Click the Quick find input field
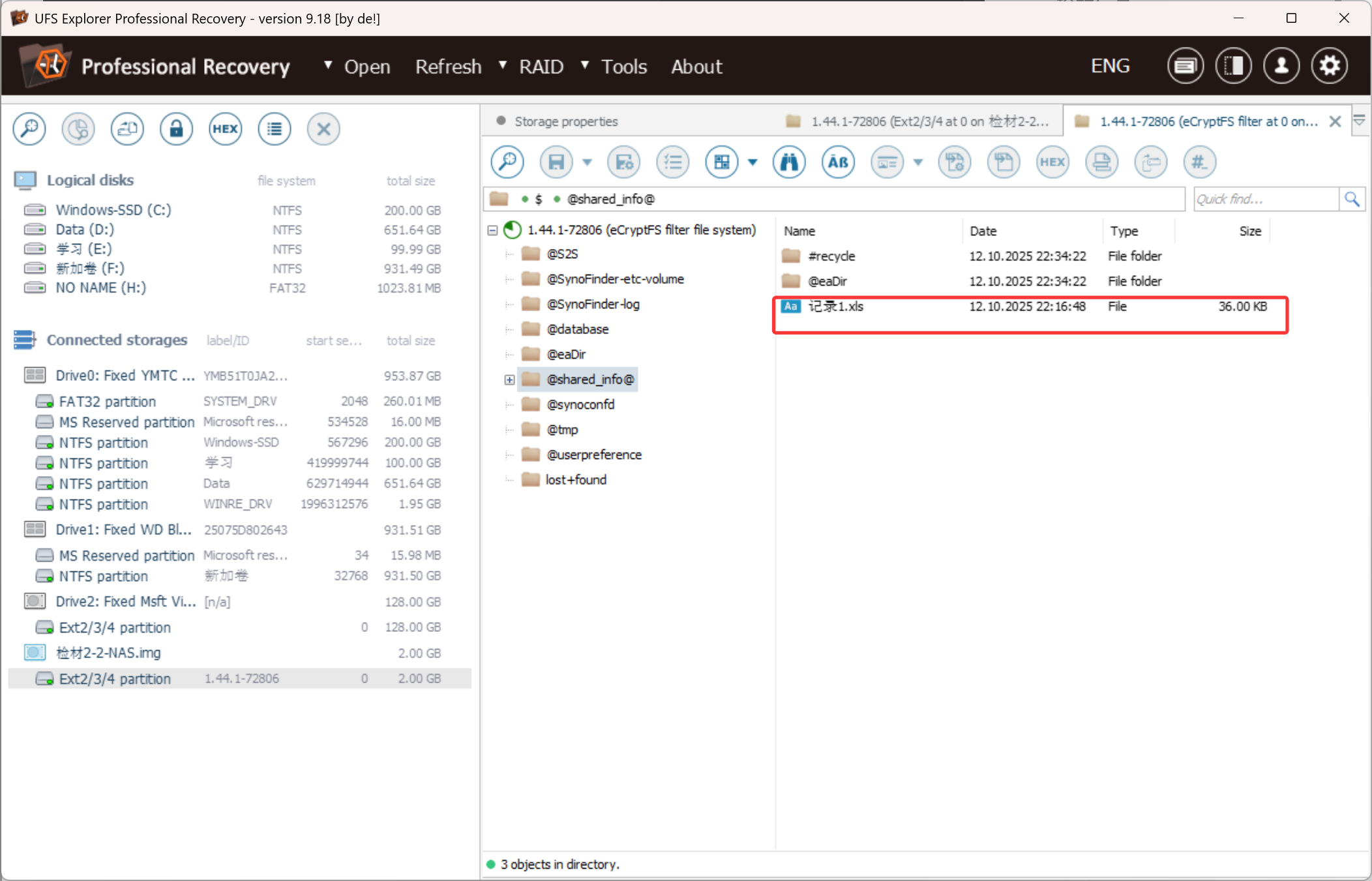The height and width of the screenshot is (881, 1372). [1265, 199]
